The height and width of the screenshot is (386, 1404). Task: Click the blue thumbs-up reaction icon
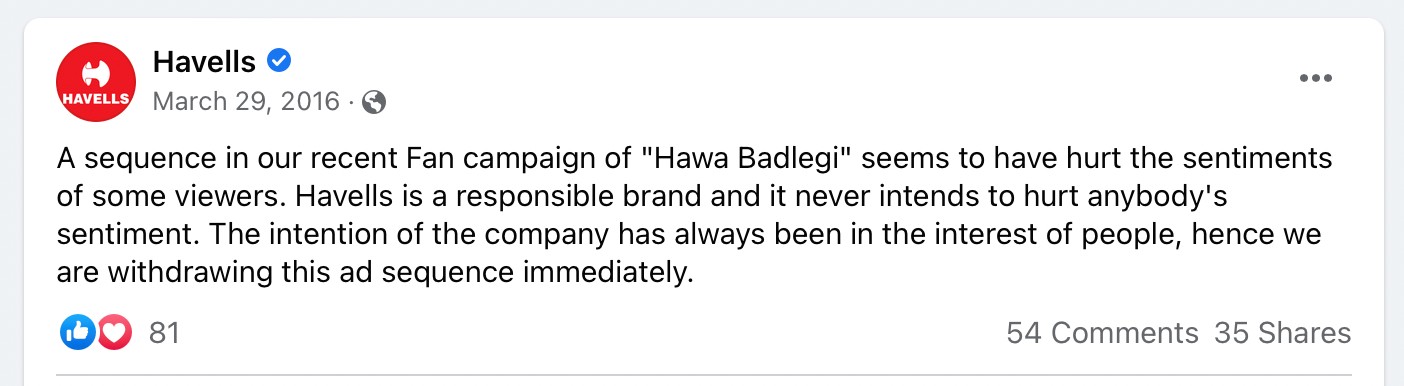77,333
